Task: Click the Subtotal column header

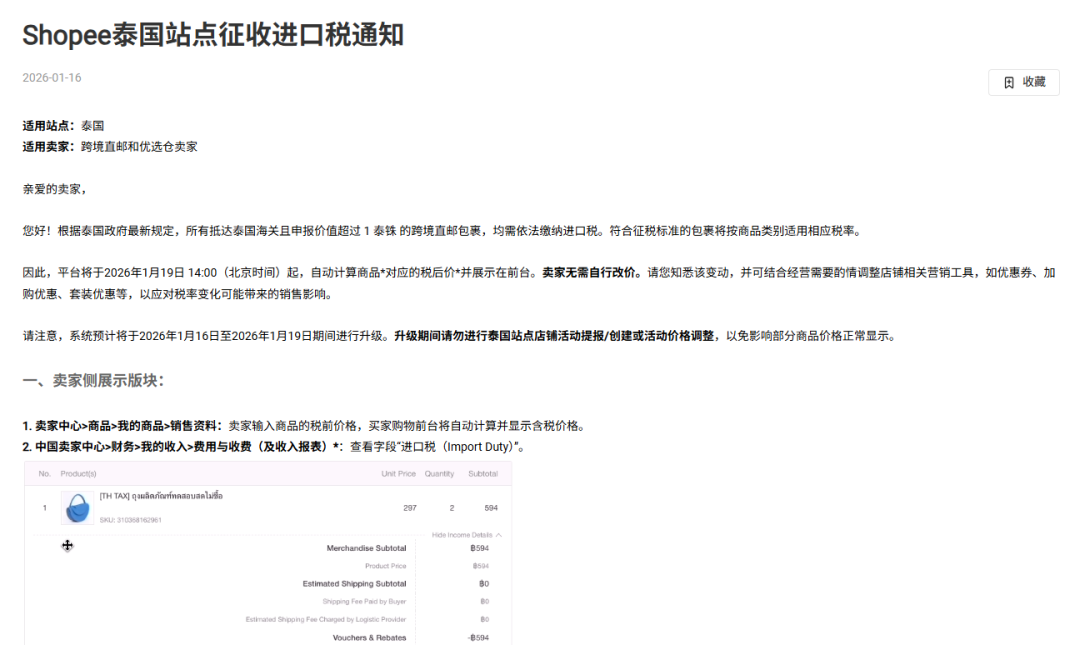Action: (482, 474)
